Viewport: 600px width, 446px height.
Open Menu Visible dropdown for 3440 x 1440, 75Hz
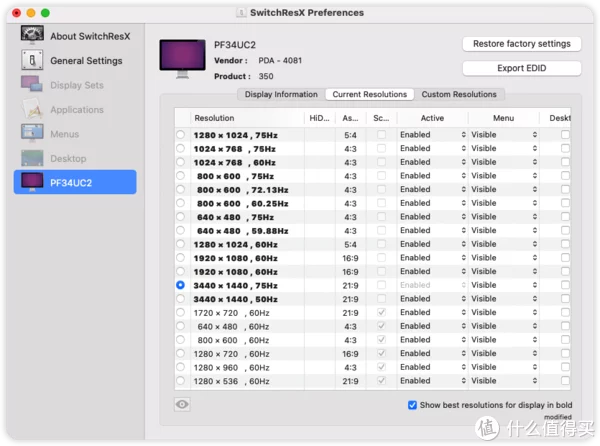click(504, 285)
